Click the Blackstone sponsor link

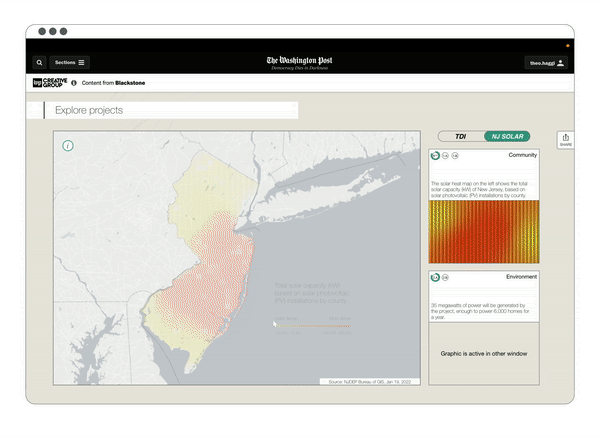coord(130,83)
